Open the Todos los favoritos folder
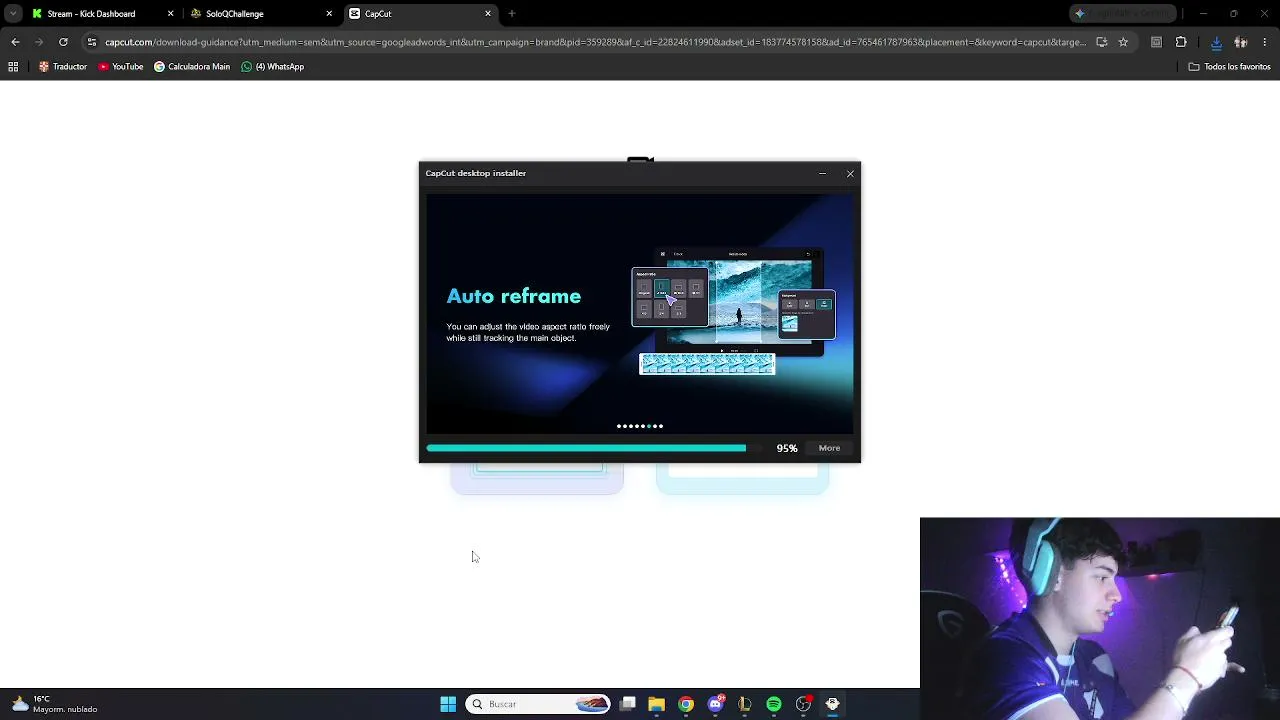Image resolution: width=1280 pixels, height=720 pixels. click(x=1230, y=67)
